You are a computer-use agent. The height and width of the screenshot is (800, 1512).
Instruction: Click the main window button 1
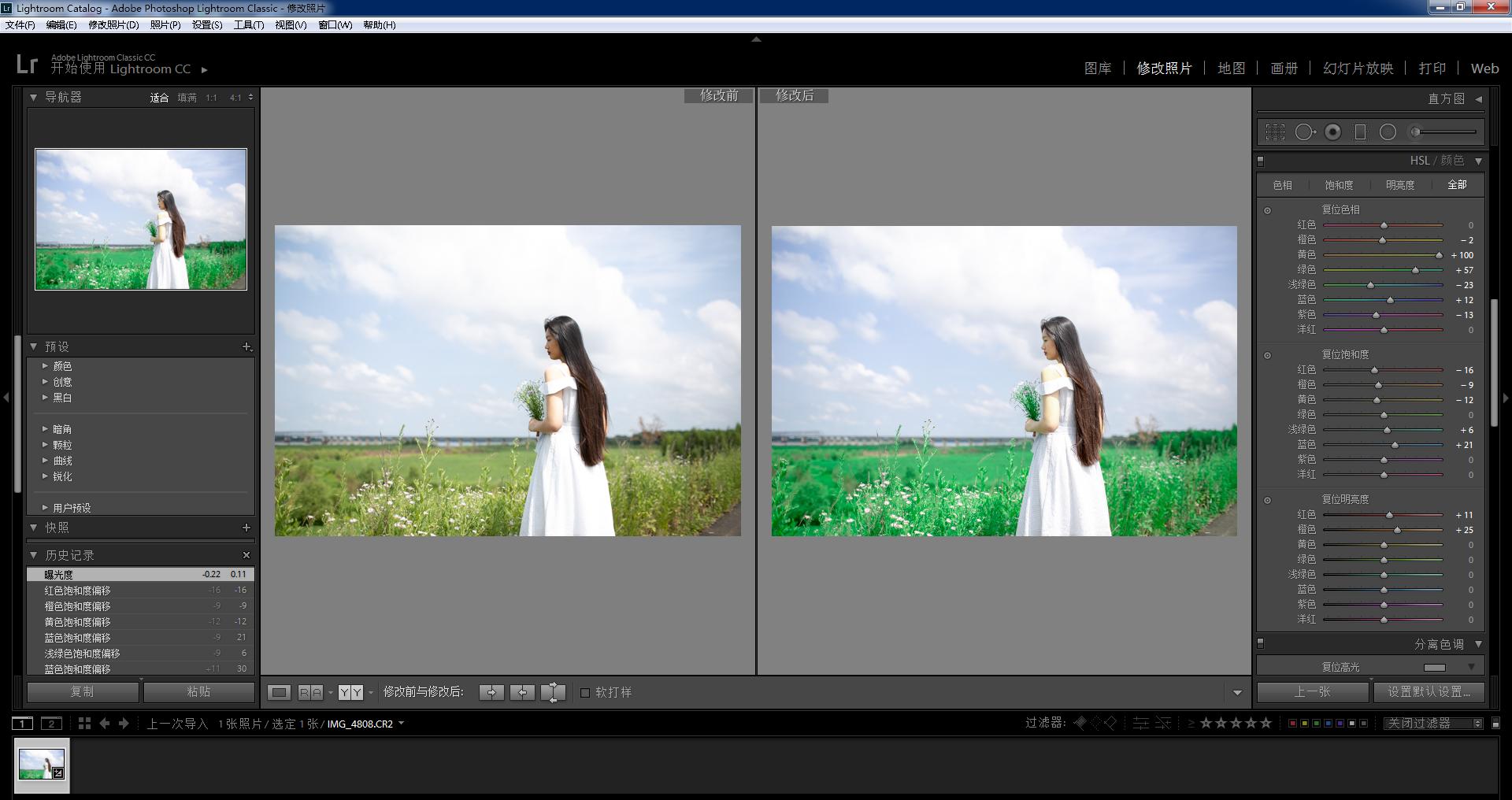tap(22, 723)
